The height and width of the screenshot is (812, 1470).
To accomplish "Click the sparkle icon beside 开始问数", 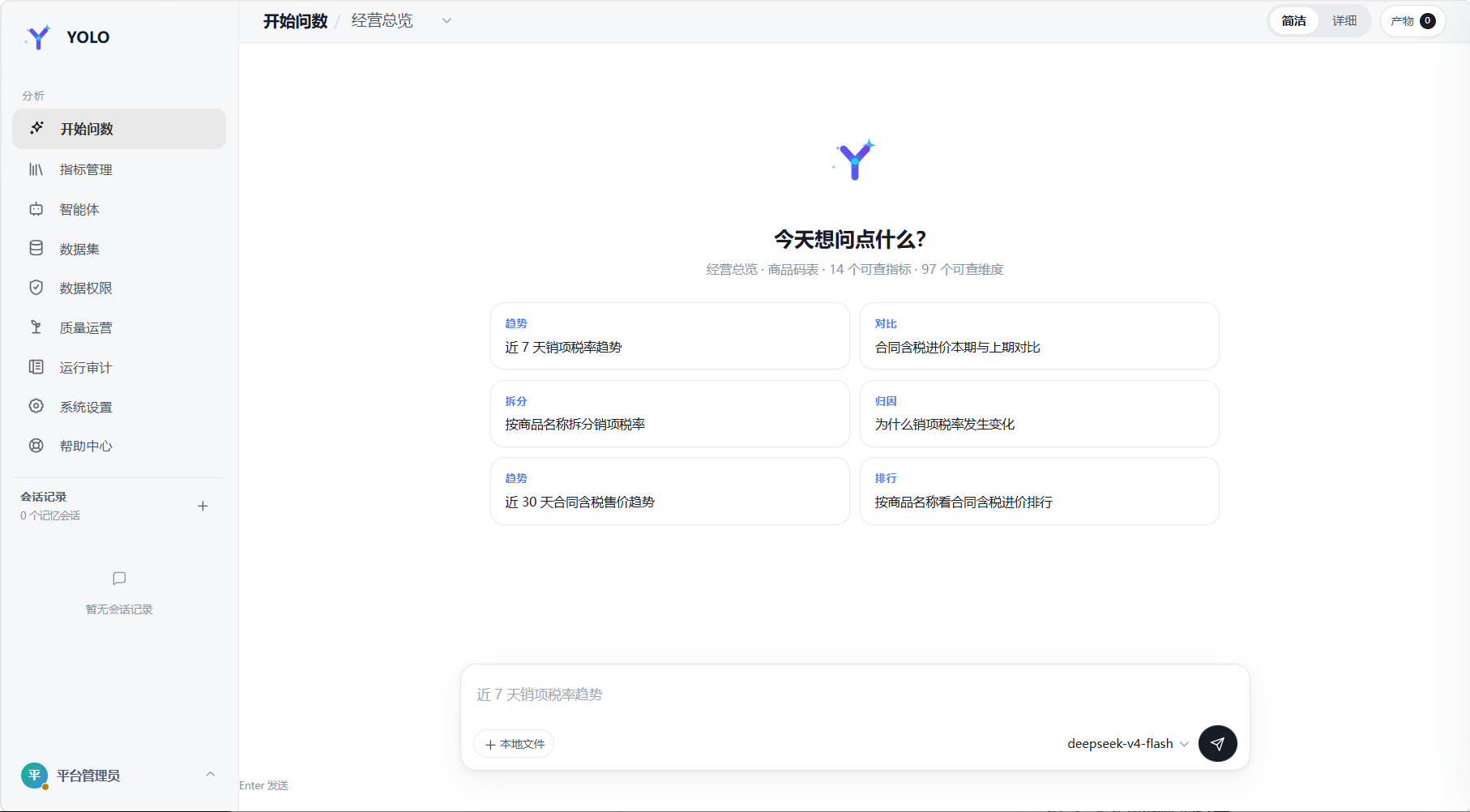I will click(x=36, y=128).
